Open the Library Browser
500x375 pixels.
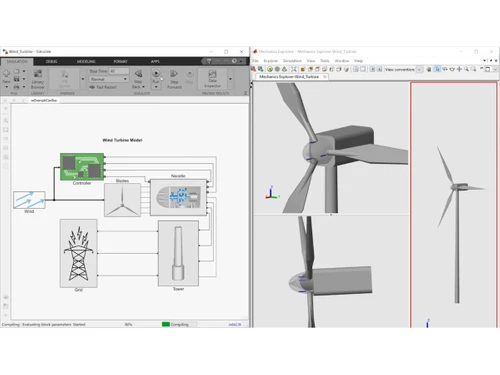pyautogui.click(x=38, y=79)
